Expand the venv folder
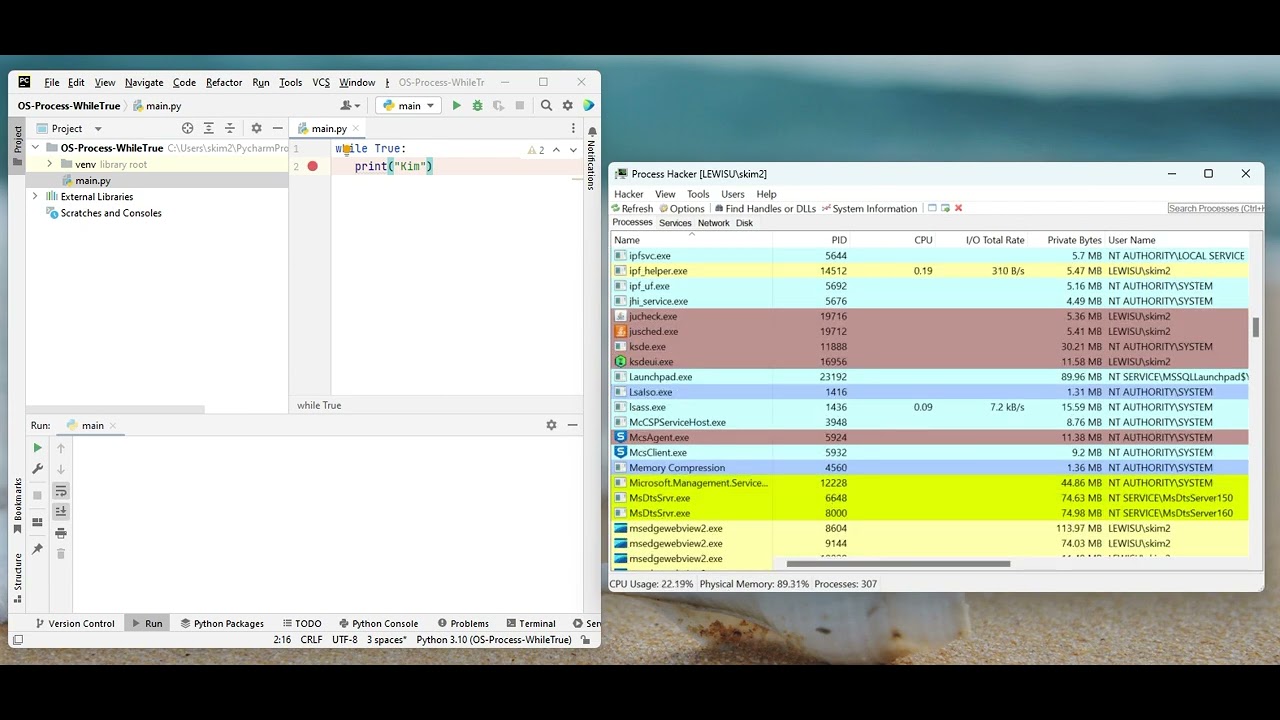Viewport: 1280px width, 720px height. [x=50, y=164]
